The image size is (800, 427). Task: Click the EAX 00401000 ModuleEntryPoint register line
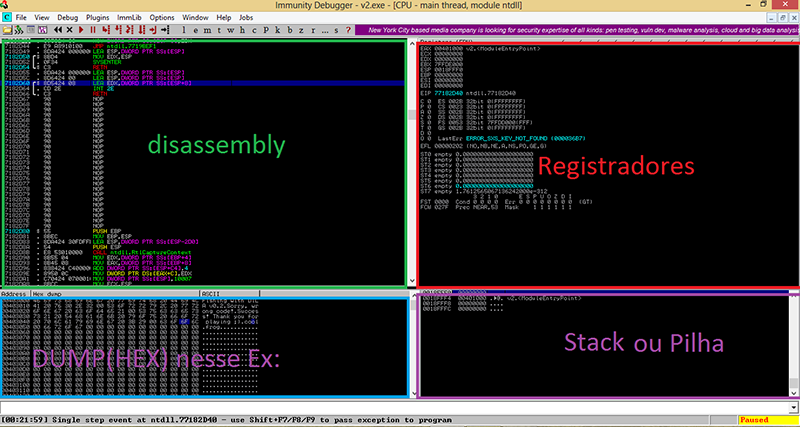click(x=480, y=48)
